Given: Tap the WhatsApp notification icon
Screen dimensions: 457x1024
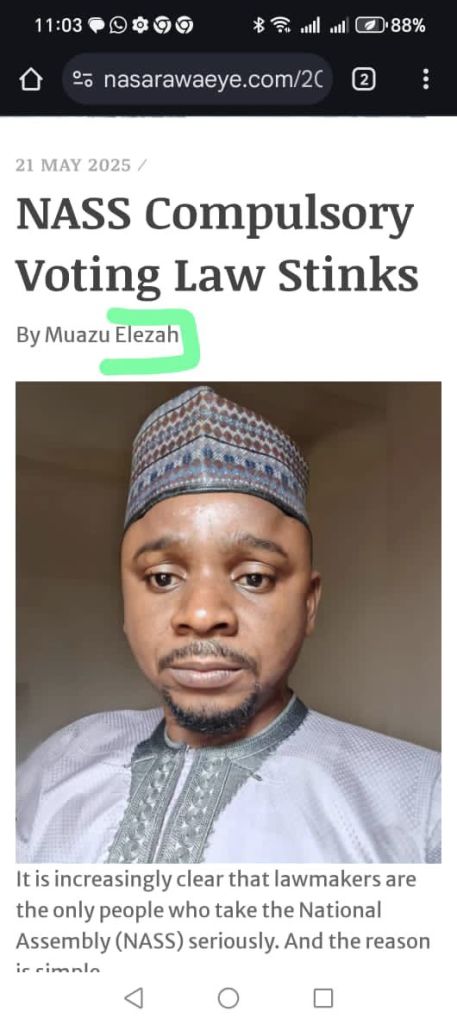Looking at the screenshot, I should coord(118,25).
